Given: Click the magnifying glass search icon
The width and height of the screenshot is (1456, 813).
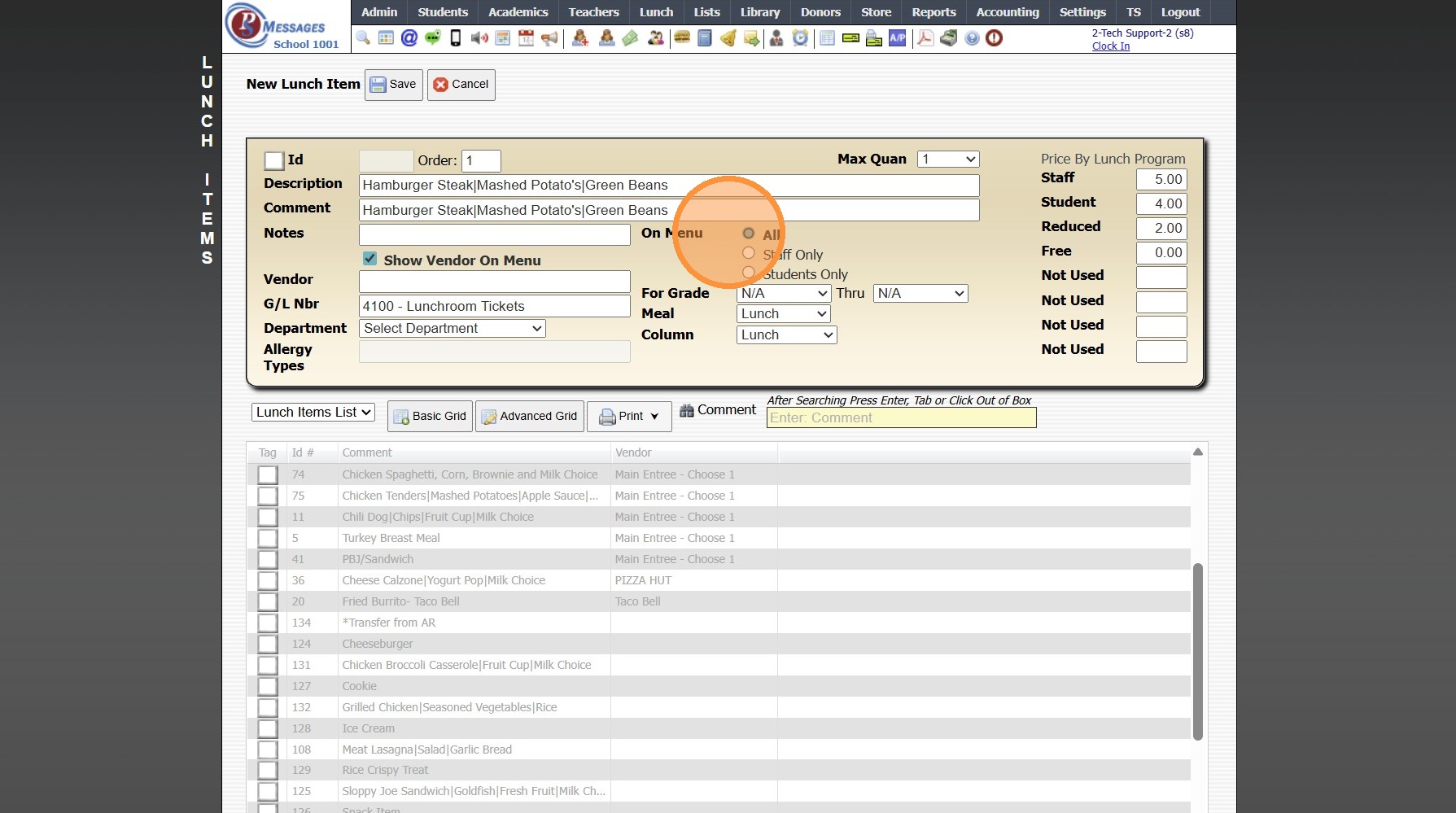Looking at the screenshot, I should (x=363, y=38).
